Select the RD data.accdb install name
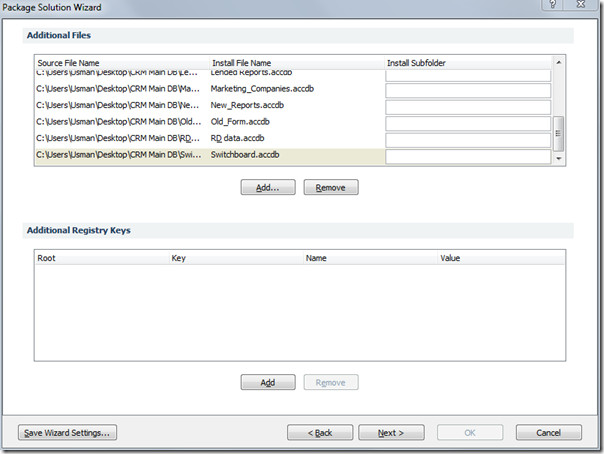The width and height of the screenshot is (604, 454). click(x=237, y=138)
